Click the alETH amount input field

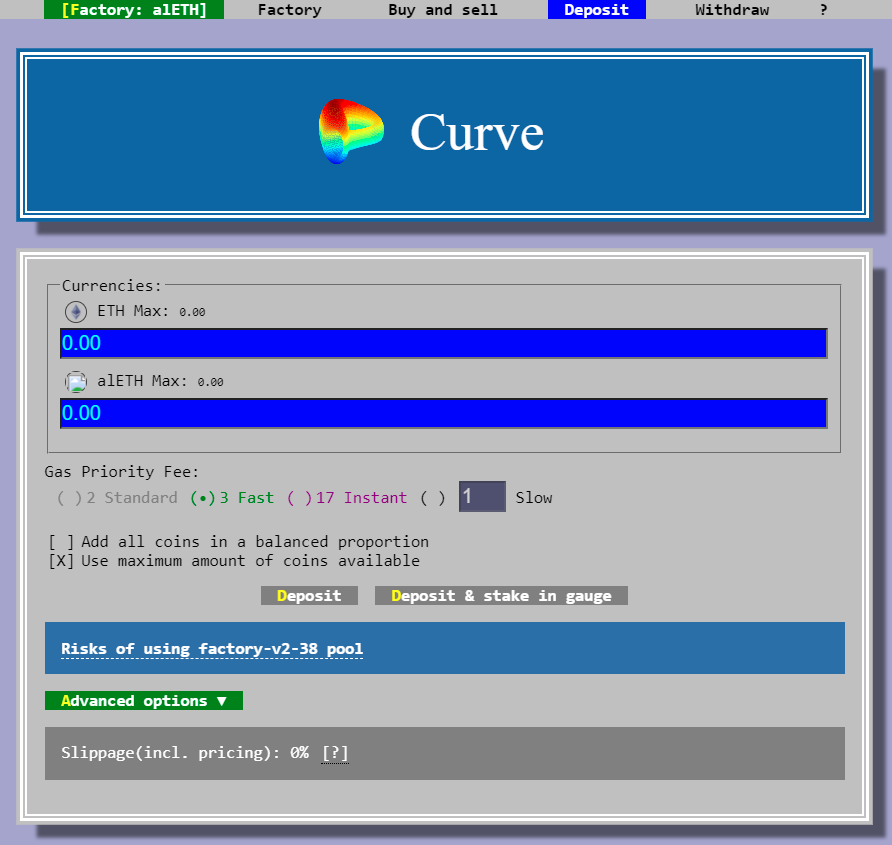tap(444, 413)
